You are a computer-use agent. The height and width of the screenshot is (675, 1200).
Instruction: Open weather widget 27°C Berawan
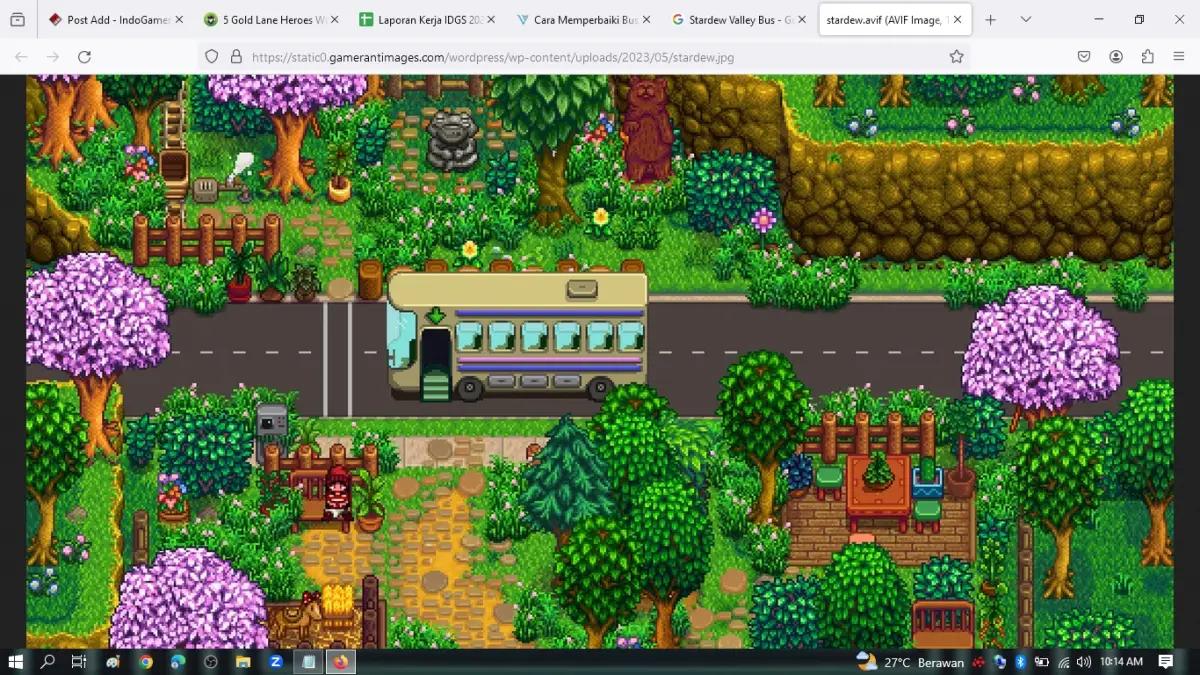(x=910, y=662)
